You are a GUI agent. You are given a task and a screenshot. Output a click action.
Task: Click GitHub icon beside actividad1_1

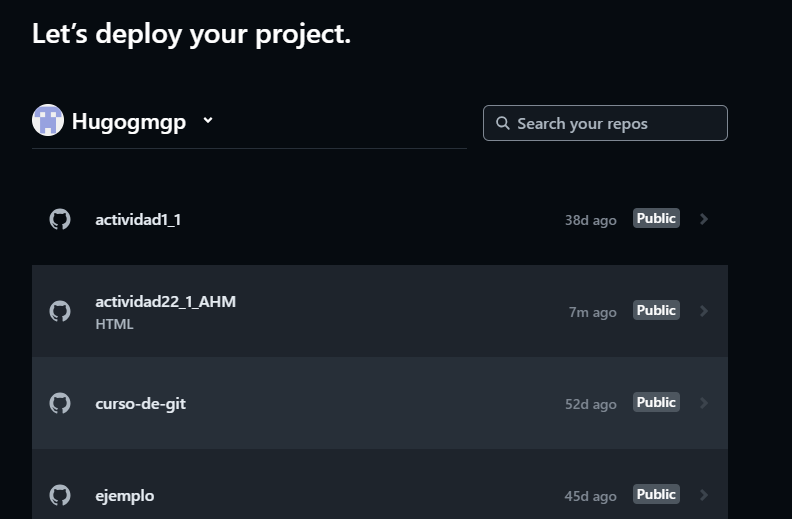tap(60, 219)
